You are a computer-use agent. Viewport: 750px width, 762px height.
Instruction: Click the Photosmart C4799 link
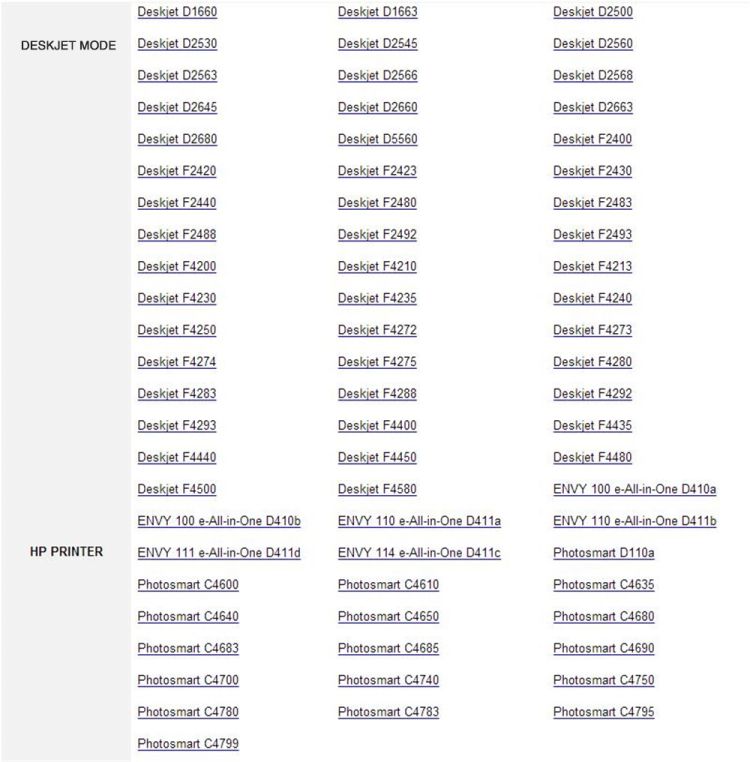[188, 744]
